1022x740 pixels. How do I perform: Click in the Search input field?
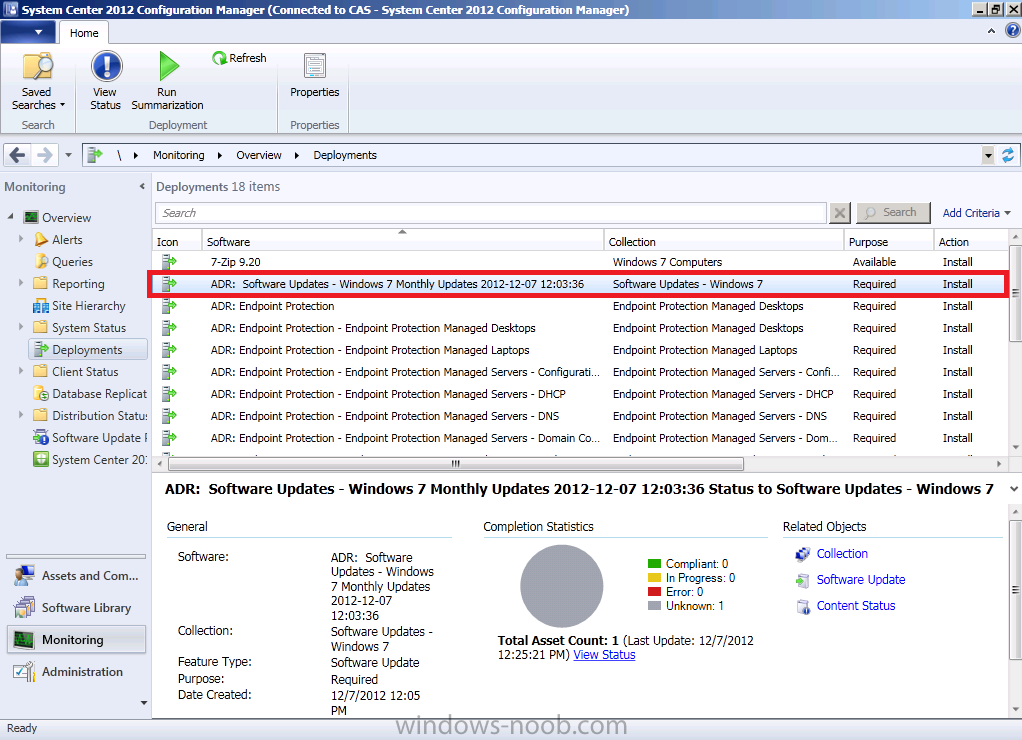click(491, 213)
